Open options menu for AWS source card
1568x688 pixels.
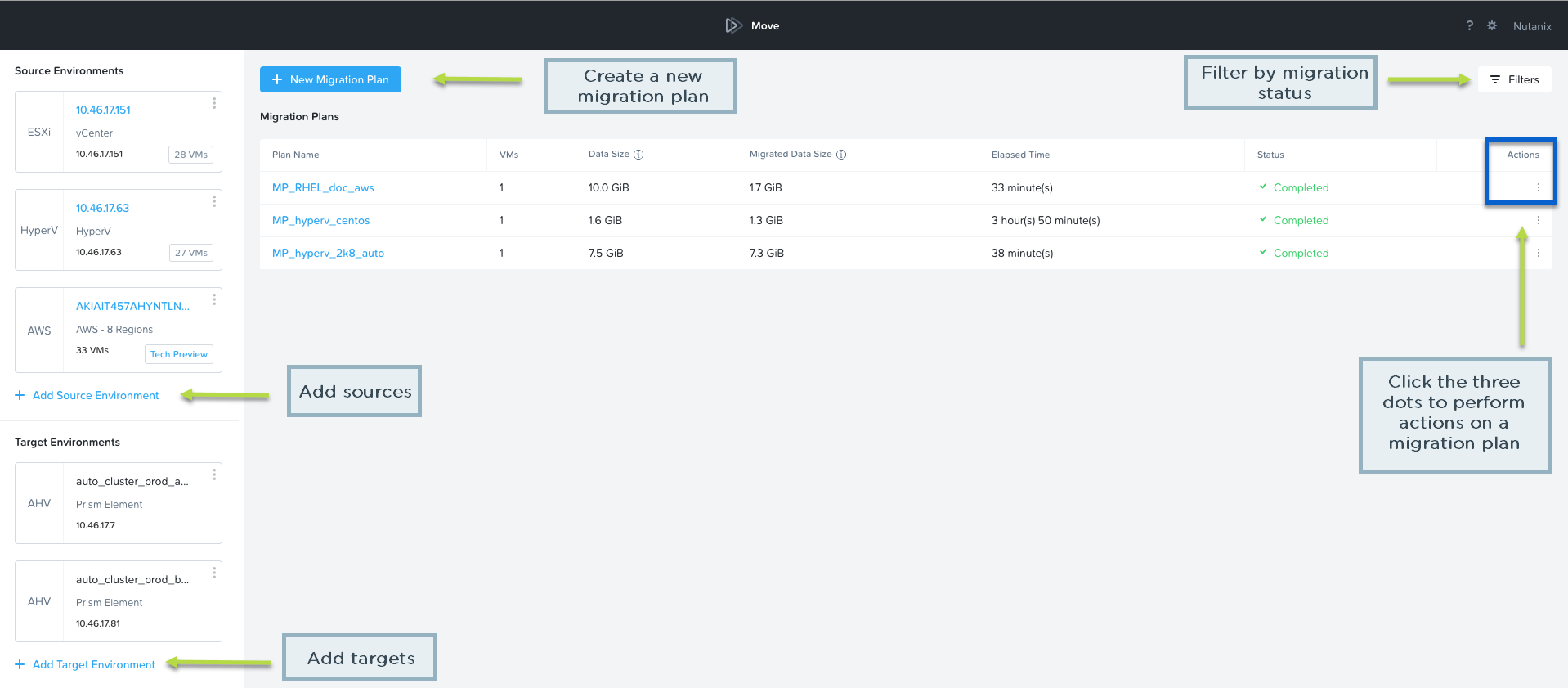(214, 299)
